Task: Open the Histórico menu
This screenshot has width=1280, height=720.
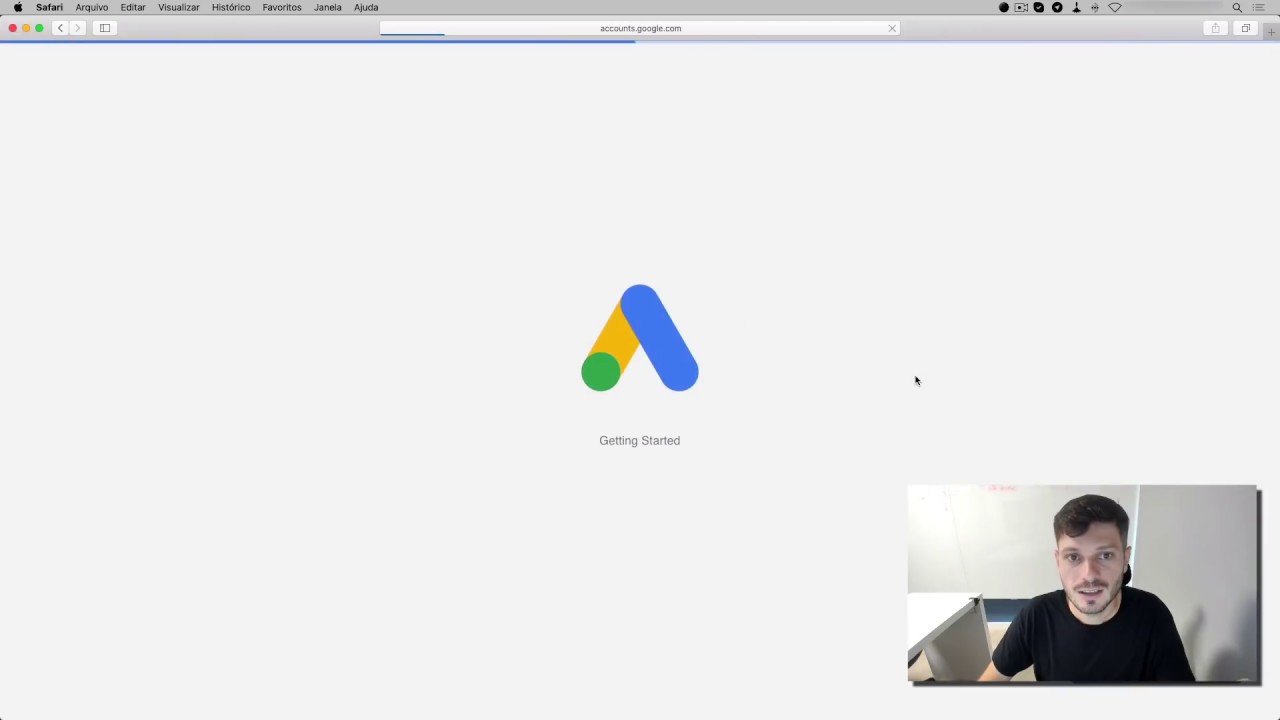Action: coord(231,7)
